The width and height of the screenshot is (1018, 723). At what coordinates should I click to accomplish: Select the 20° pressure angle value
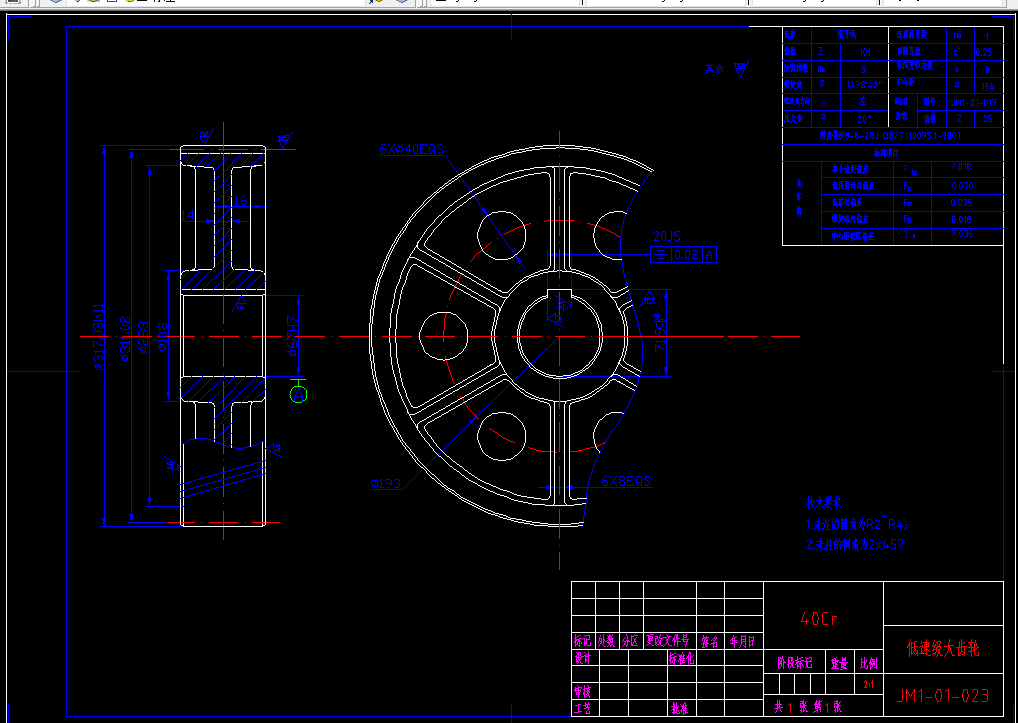point(863,119)
